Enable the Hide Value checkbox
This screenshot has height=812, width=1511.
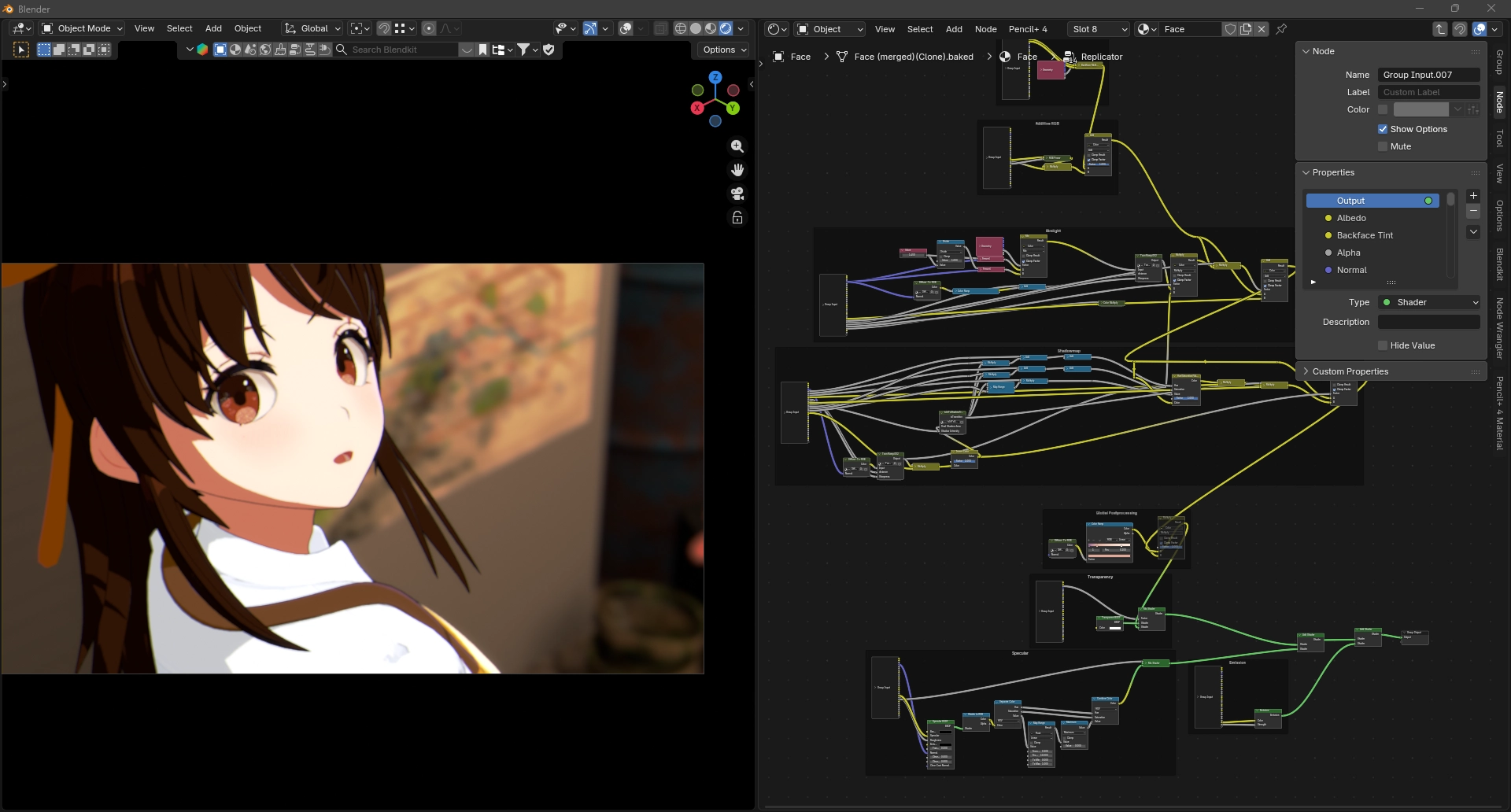pyautogui.click(x=1383, y=345)
